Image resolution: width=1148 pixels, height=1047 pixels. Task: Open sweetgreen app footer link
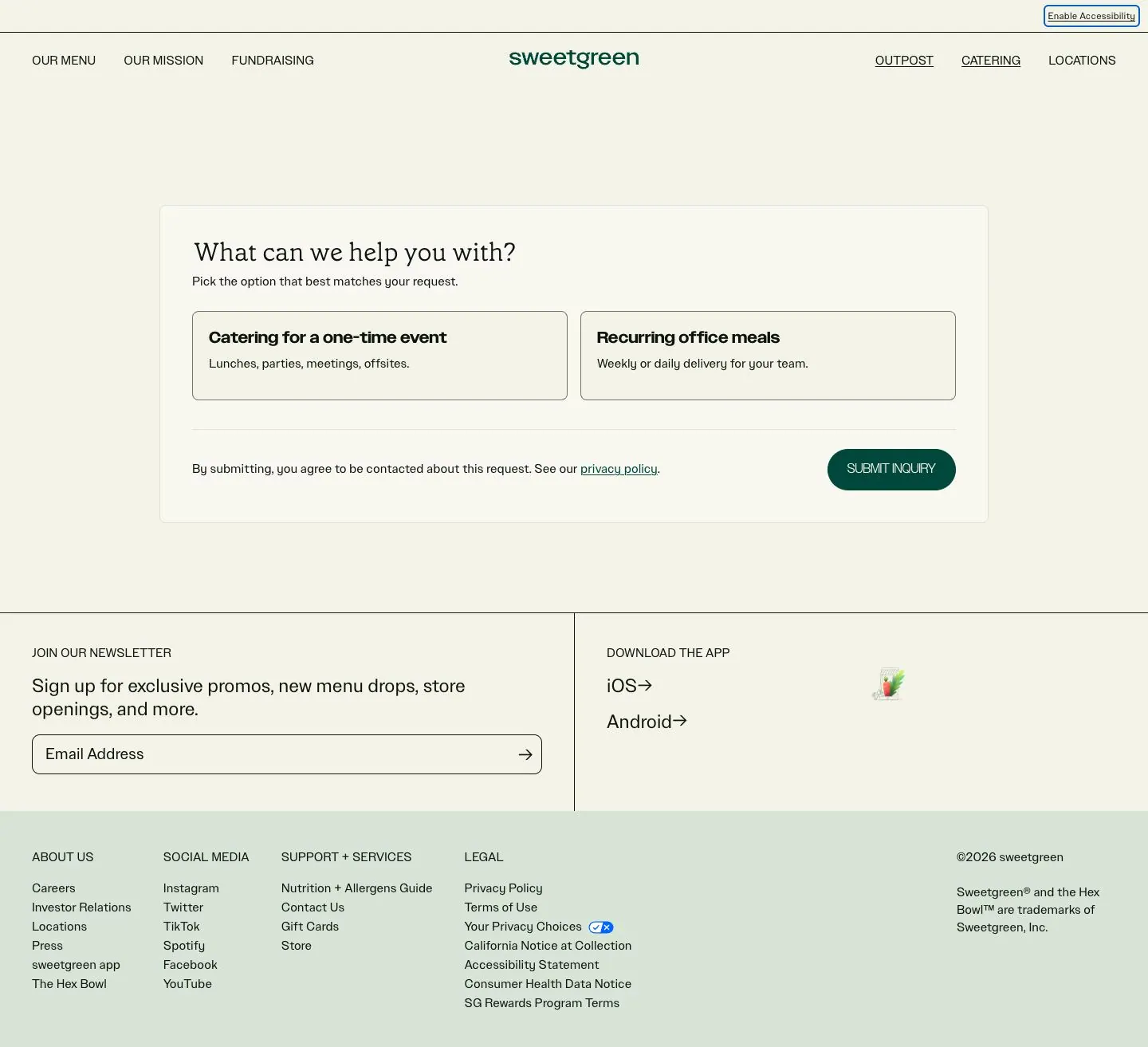(76, 965)
